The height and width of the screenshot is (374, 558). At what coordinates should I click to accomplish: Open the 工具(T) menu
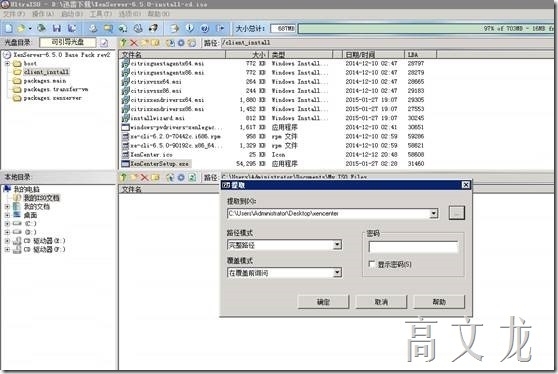click(x=100, y=14)
